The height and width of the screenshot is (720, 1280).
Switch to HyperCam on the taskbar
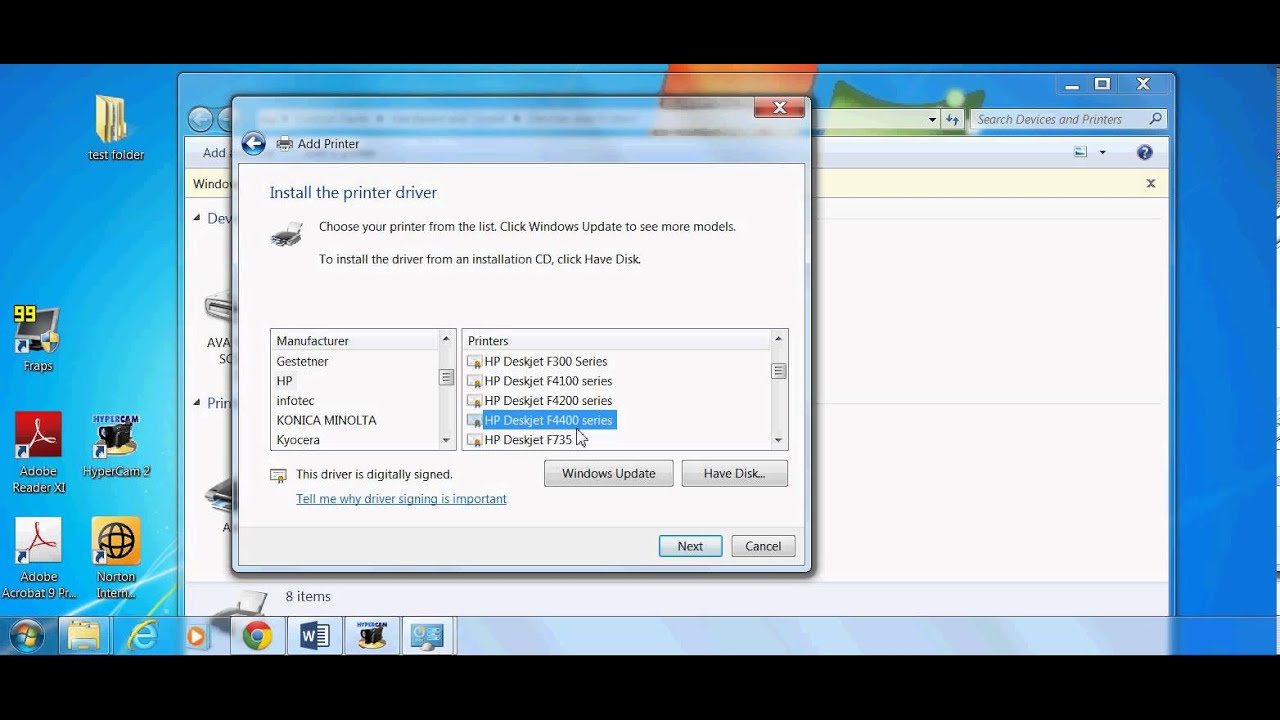tap(372, 636)
